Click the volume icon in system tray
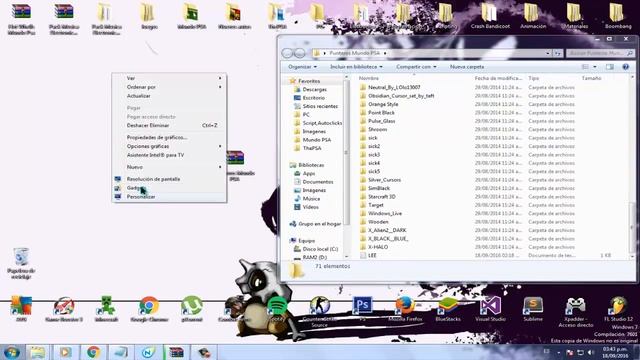 pos(591,352)
